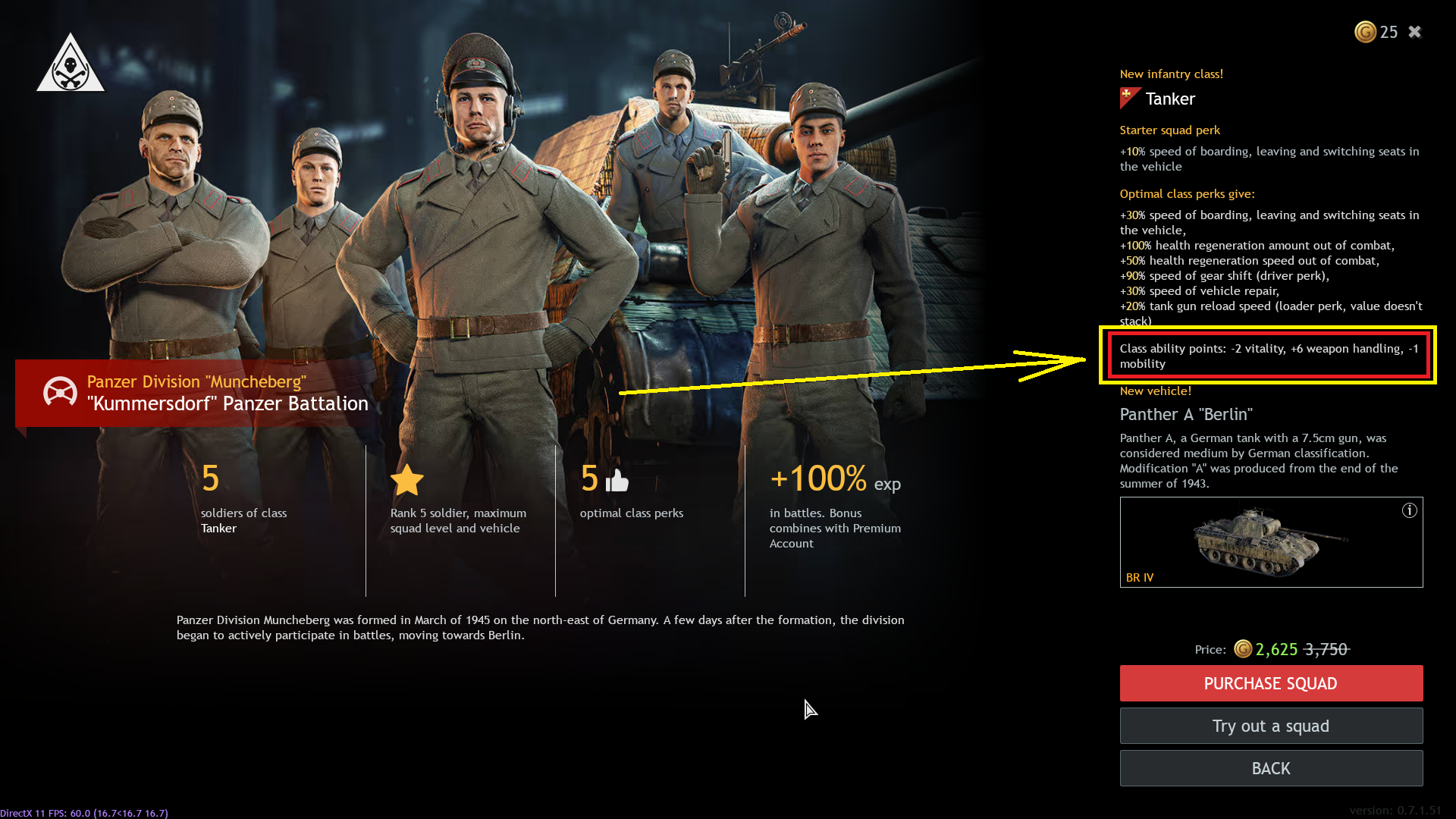1456x819 pixels.
Task: Click the Tanker class name
Action: point(1170,99)
